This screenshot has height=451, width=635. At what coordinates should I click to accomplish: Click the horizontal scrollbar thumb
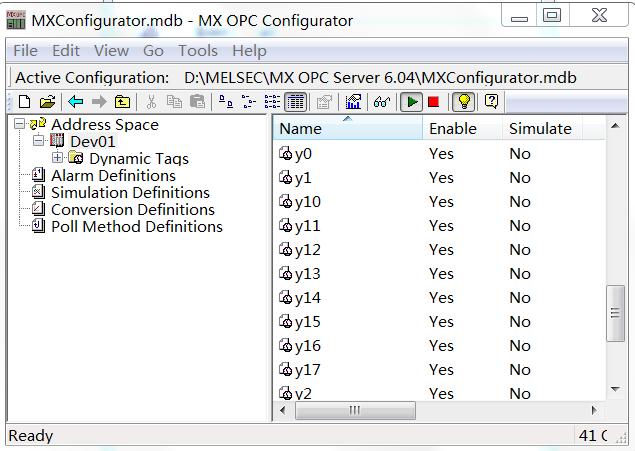tap(355, 411)
